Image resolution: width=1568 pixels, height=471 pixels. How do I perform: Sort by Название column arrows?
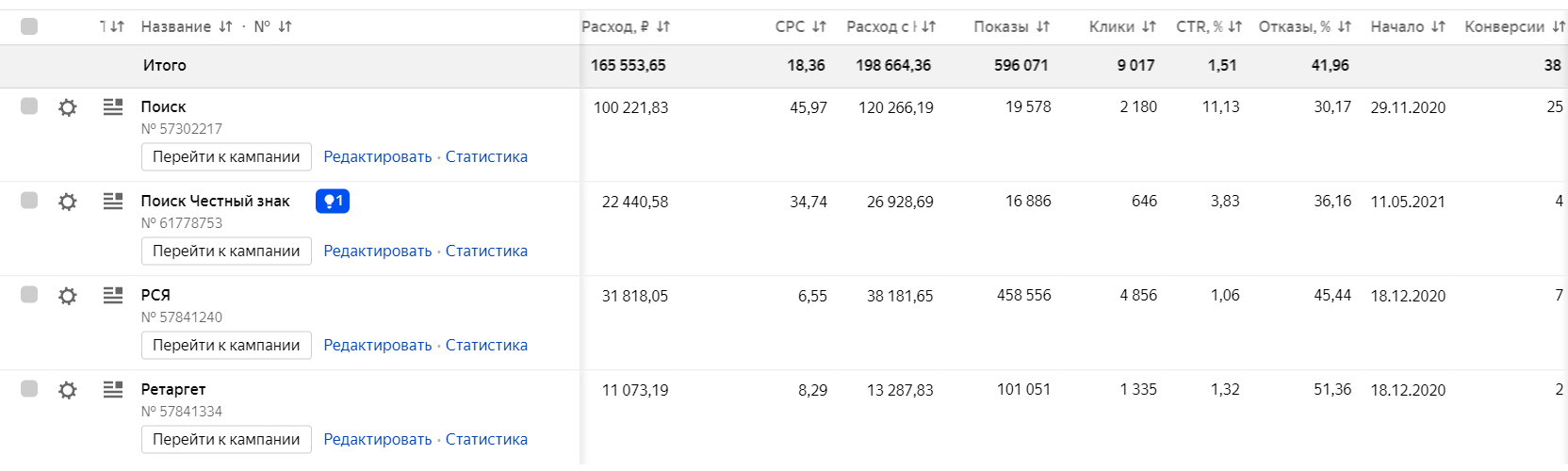pyautogui.click(x=225, y=26)
